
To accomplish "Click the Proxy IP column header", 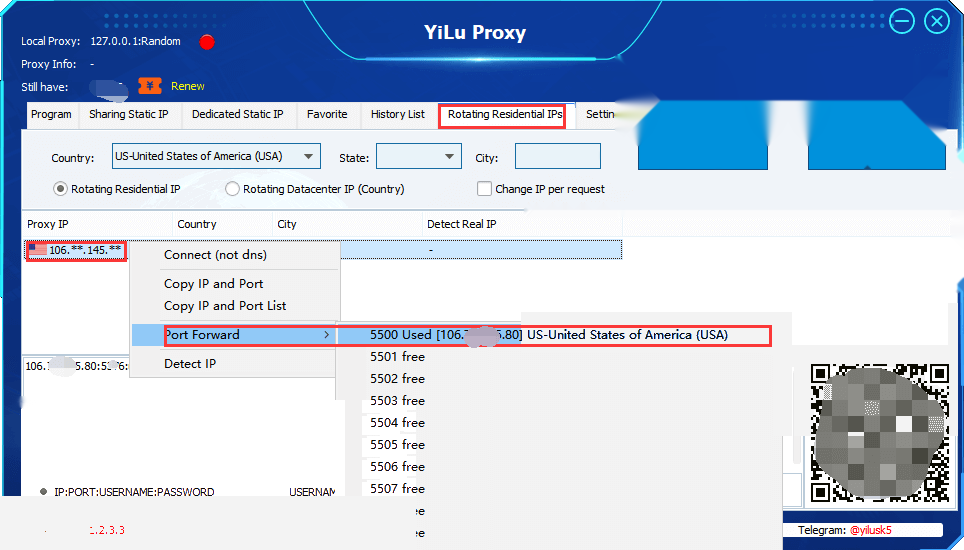I will click(97, 224).
